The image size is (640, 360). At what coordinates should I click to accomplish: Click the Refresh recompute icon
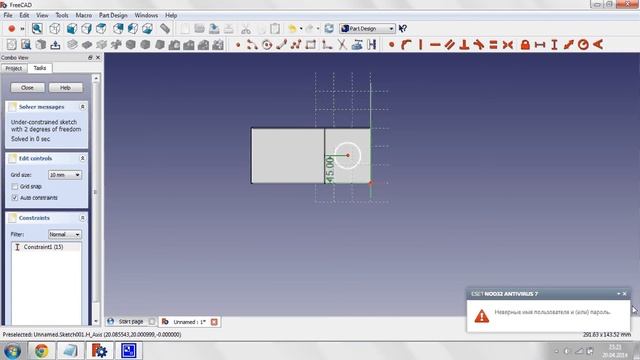pyautogui.click(x=329, y=29)
